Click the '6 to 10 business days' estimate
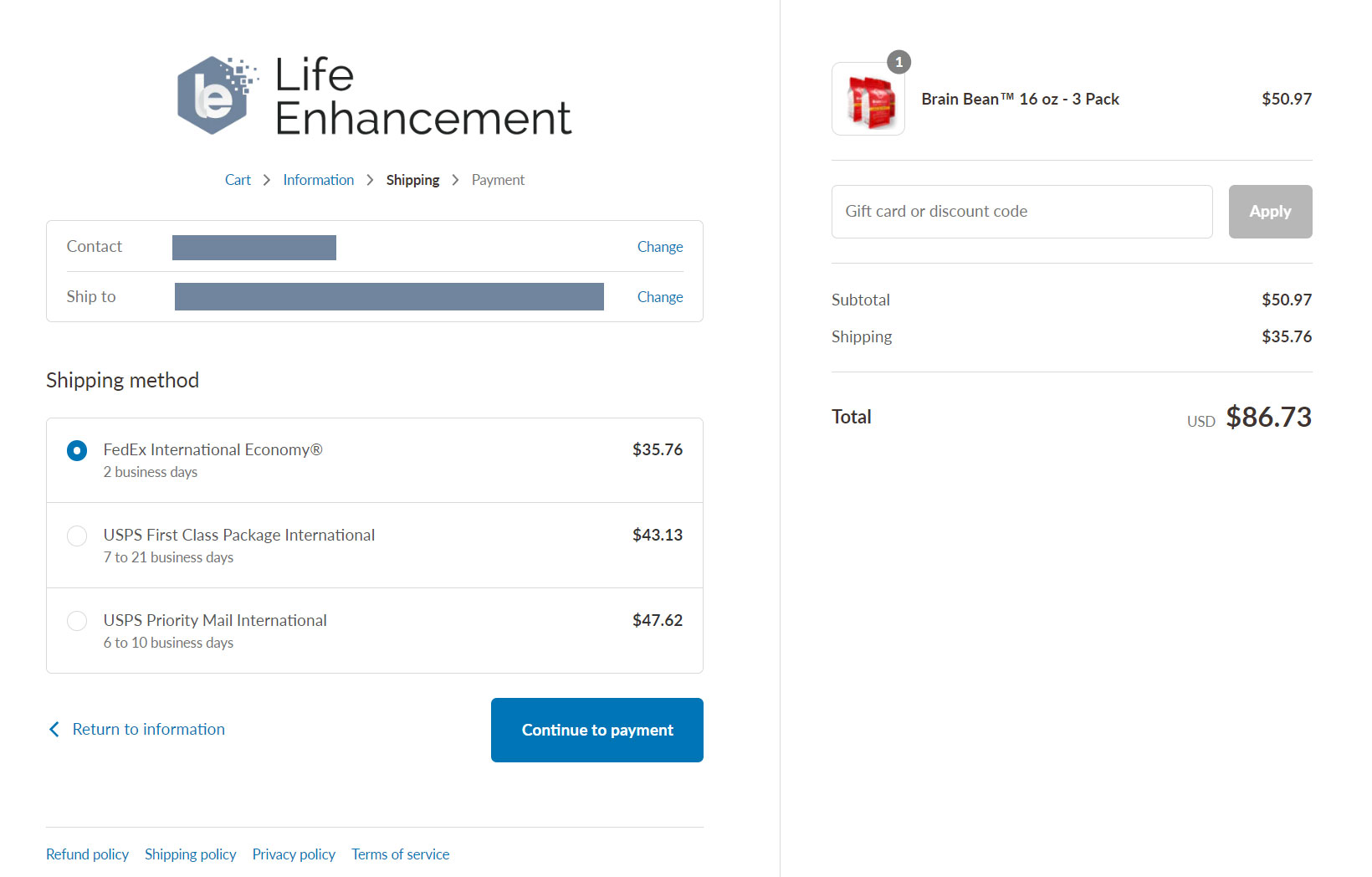This screenshot has width=1372, height=877. tap(168, 643)
